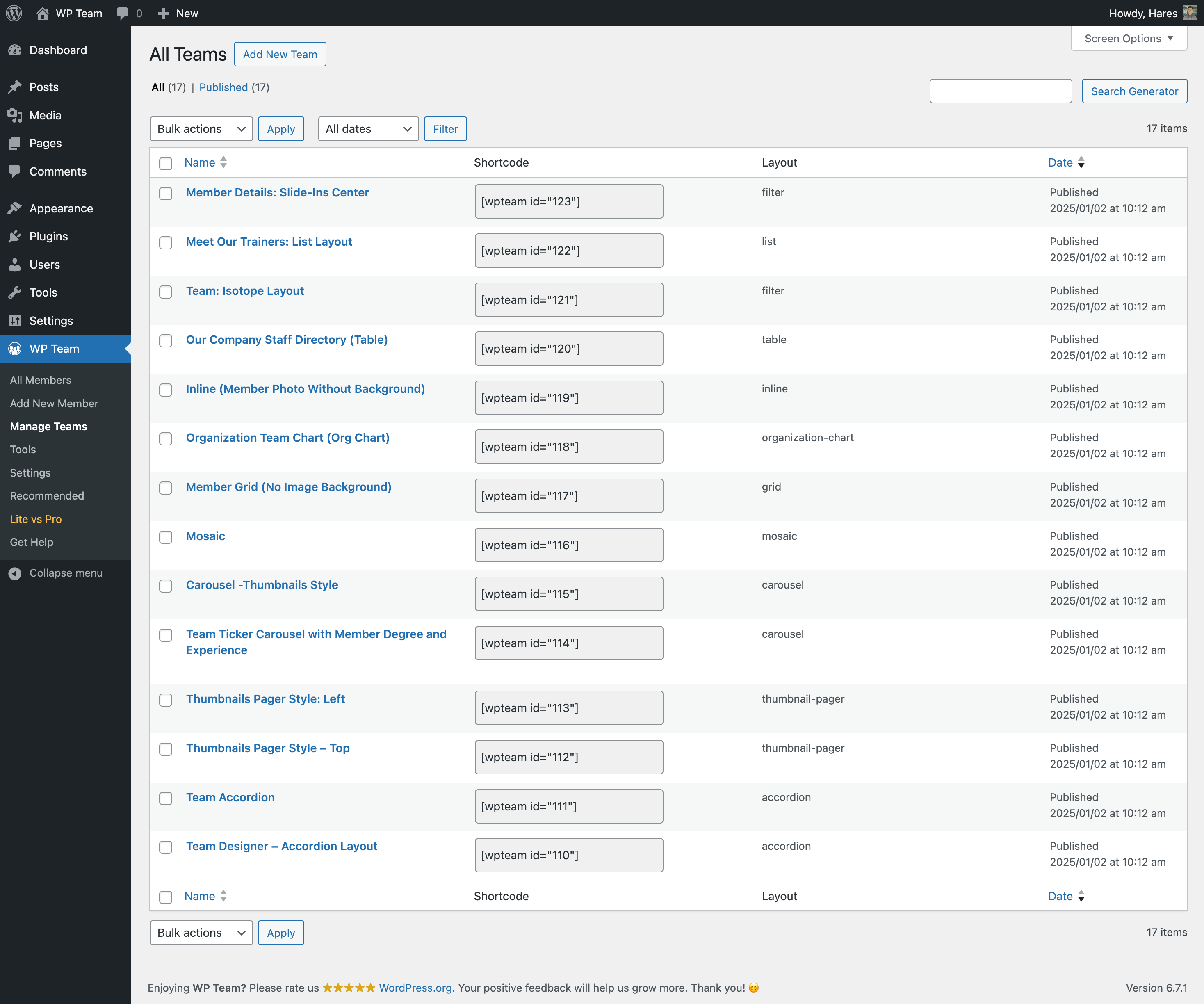Click the home icon beside WP Team

(x=42, y=13)
